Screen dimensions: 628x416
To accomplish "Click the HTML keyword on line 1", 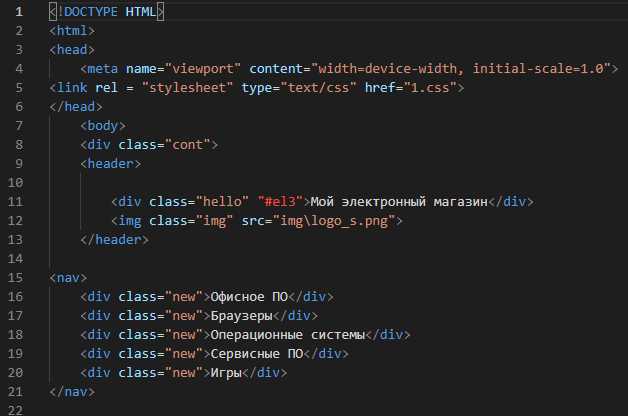I will click(x=141, y=12).
